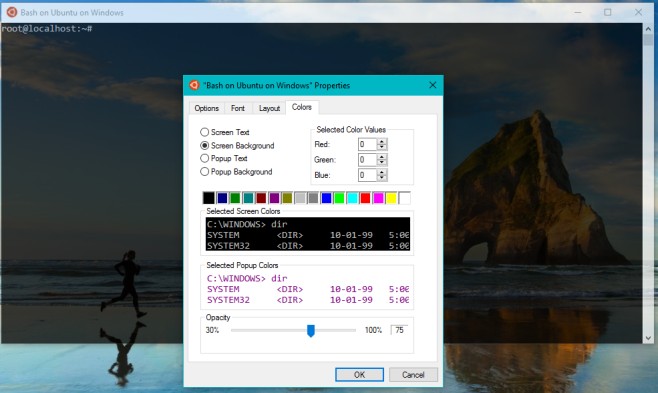Click scroll down arrow in Bash window
This screenshot has width=658, height=393.
click(648, 338)
